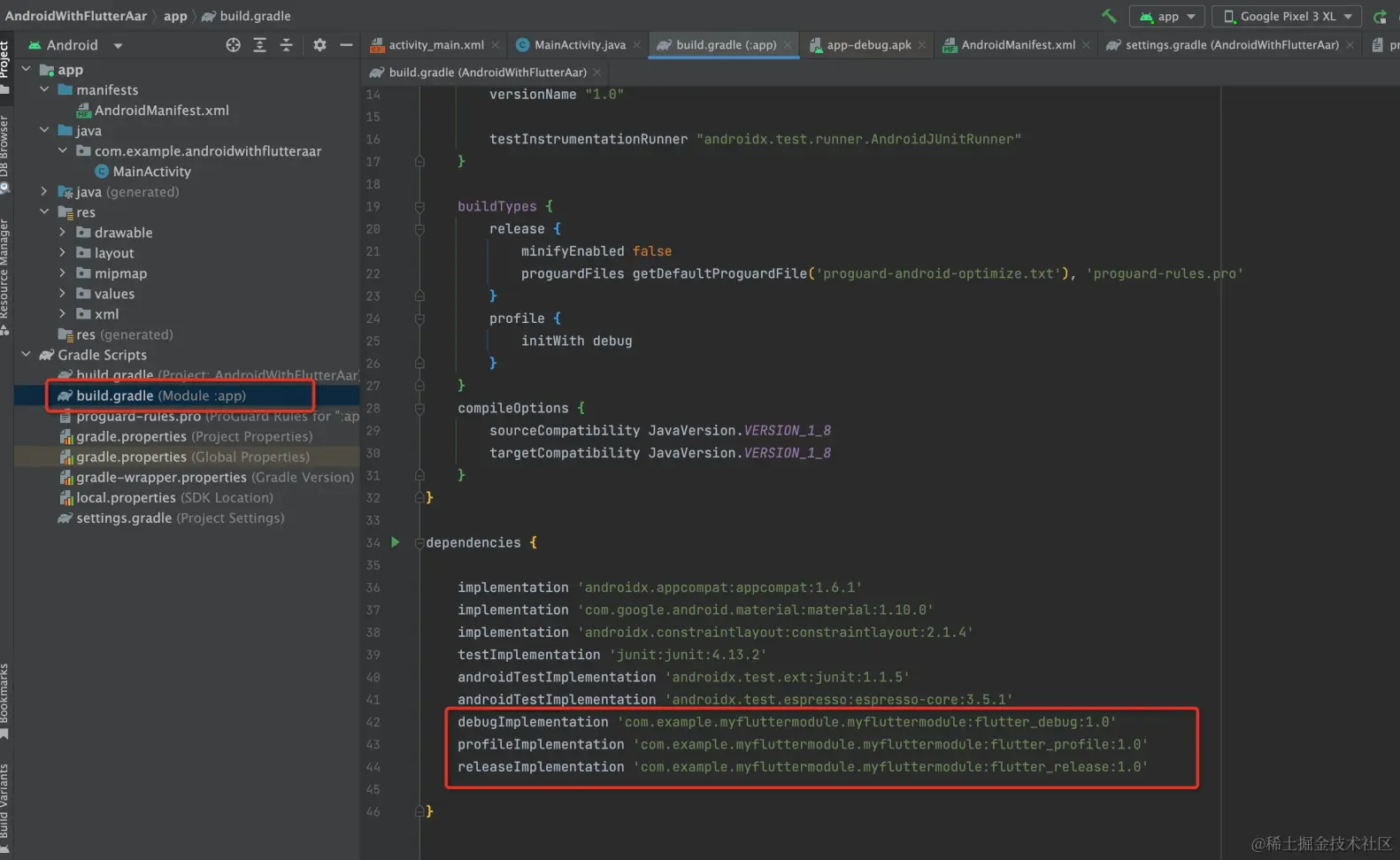Click the app breadcrumb in navigation bar

175,16
